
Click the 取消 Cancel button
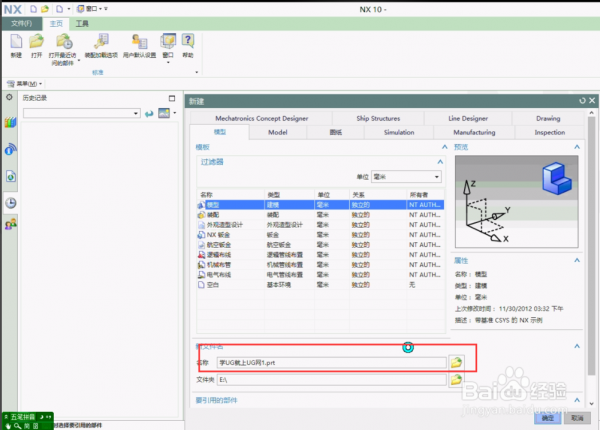pos(577,418)
